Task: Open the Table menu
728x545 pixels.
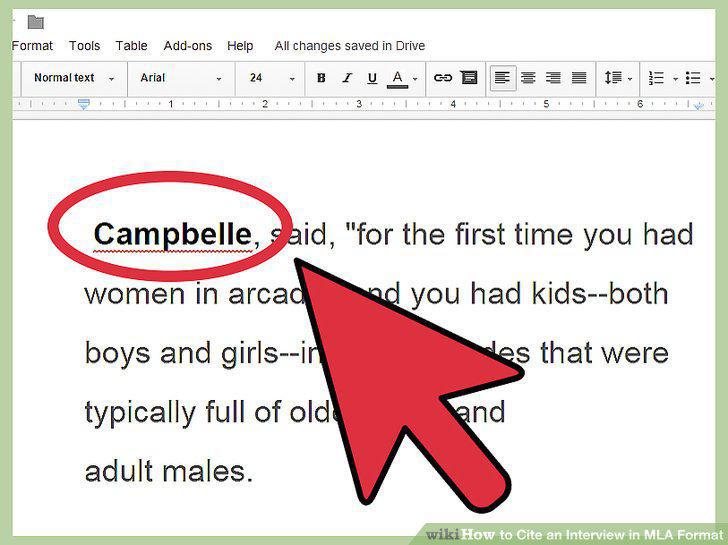Action: tap(131, 46)
